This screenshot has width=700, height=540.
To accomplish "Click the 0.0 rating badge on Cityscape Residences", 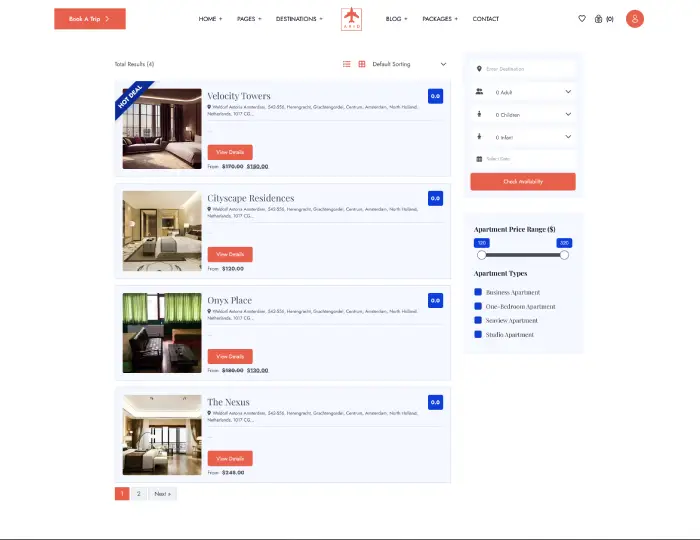I will (x=435, y=199).
